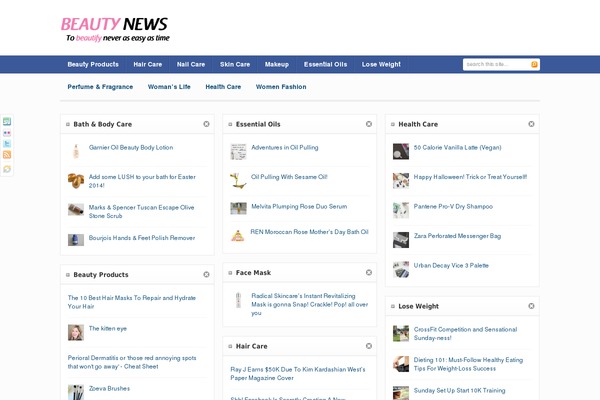The height and width of the screenshot is (400, 600).
Task: Open the Hair Care menu item
Action: [148, 64]
